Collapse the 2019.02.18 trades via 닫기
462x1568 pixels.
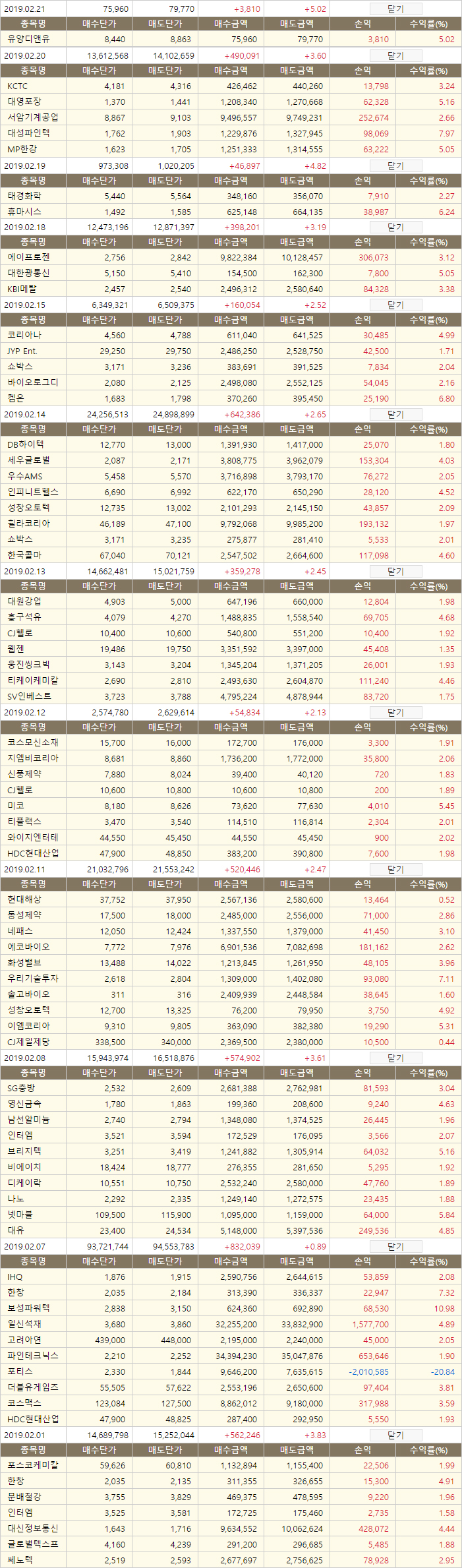[x=395, y=227]
